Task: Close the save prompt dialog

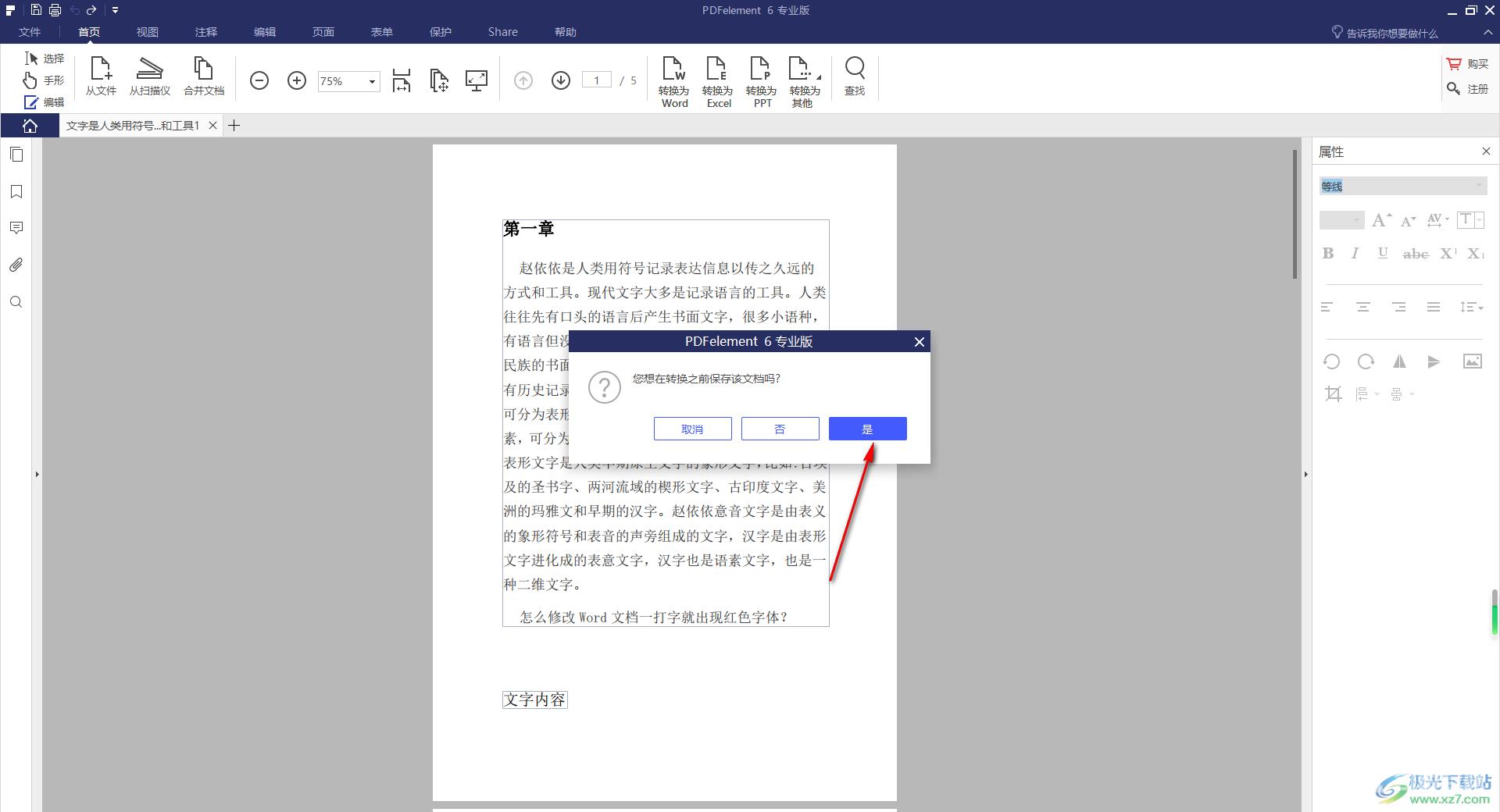Action: pos(919,341)
